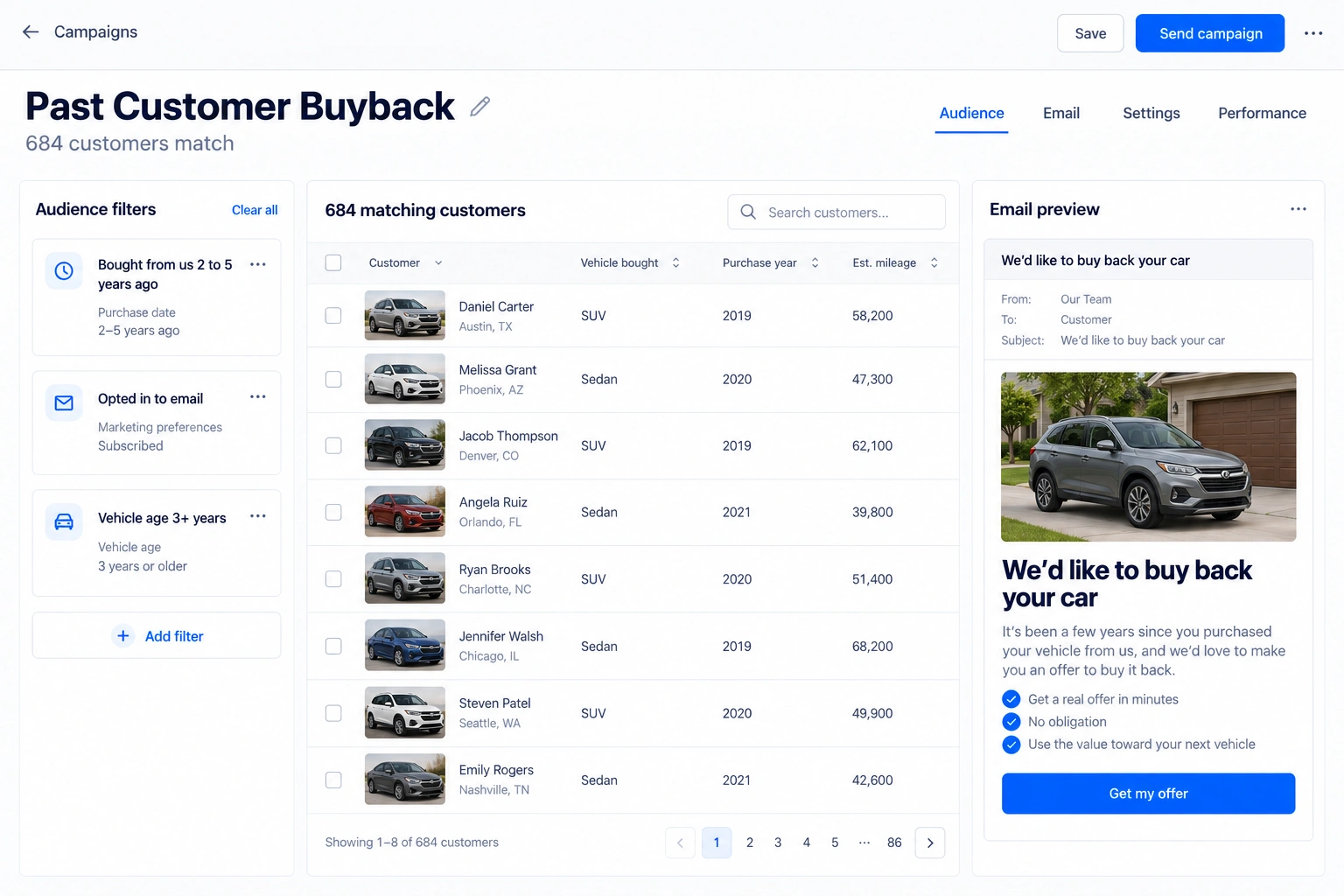Open Jennifer Walsh's vehicle thumbnail
The width and height of the screenshot is (1344, 896).
tap(405, 646)
